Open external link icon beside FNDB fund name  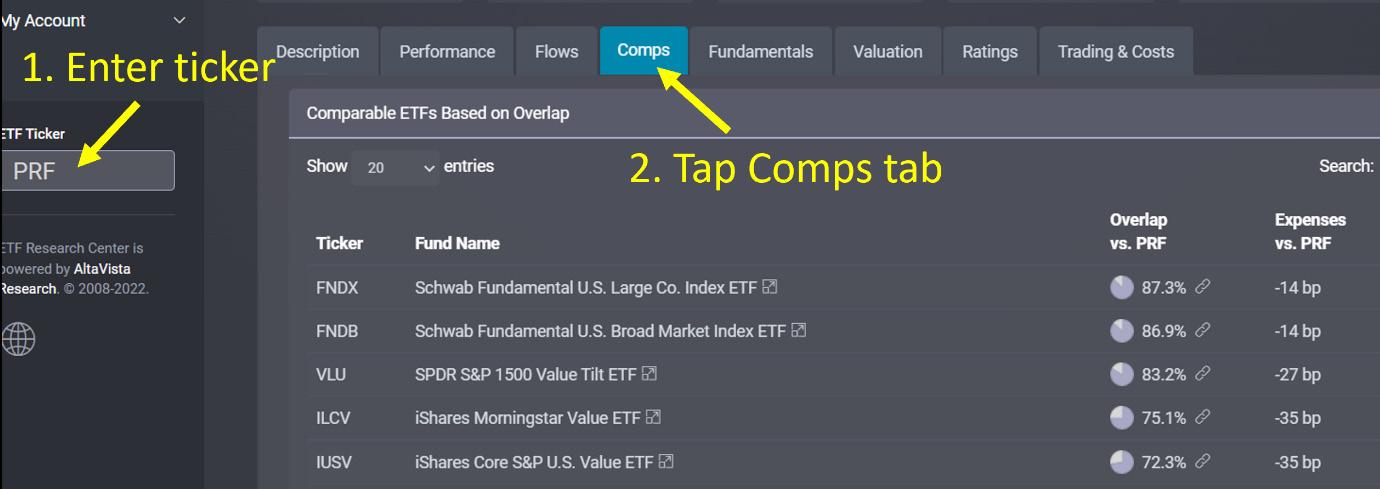coord(799,331)
